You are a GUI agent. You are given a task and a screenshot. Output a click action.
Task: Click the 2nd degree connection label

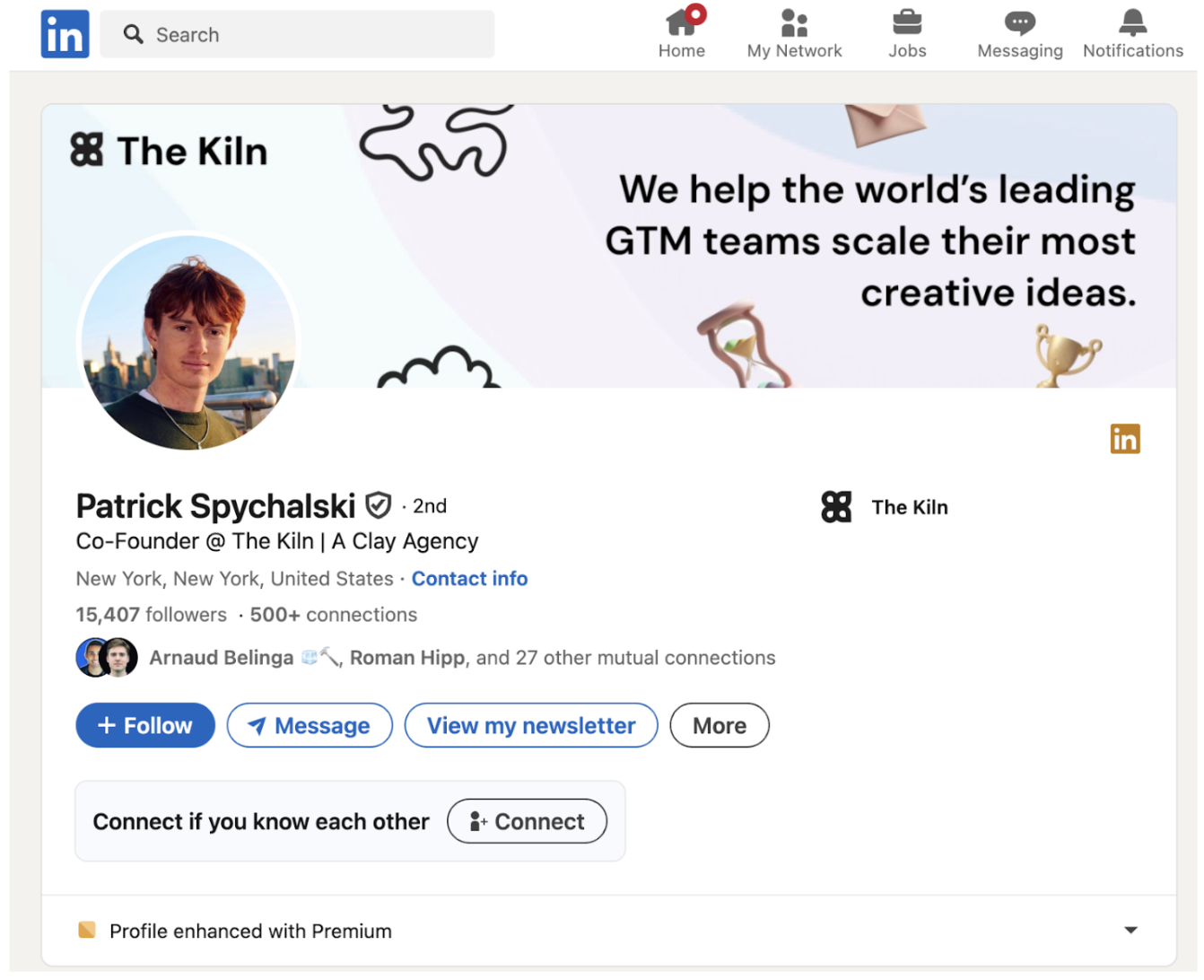(430, 506)
